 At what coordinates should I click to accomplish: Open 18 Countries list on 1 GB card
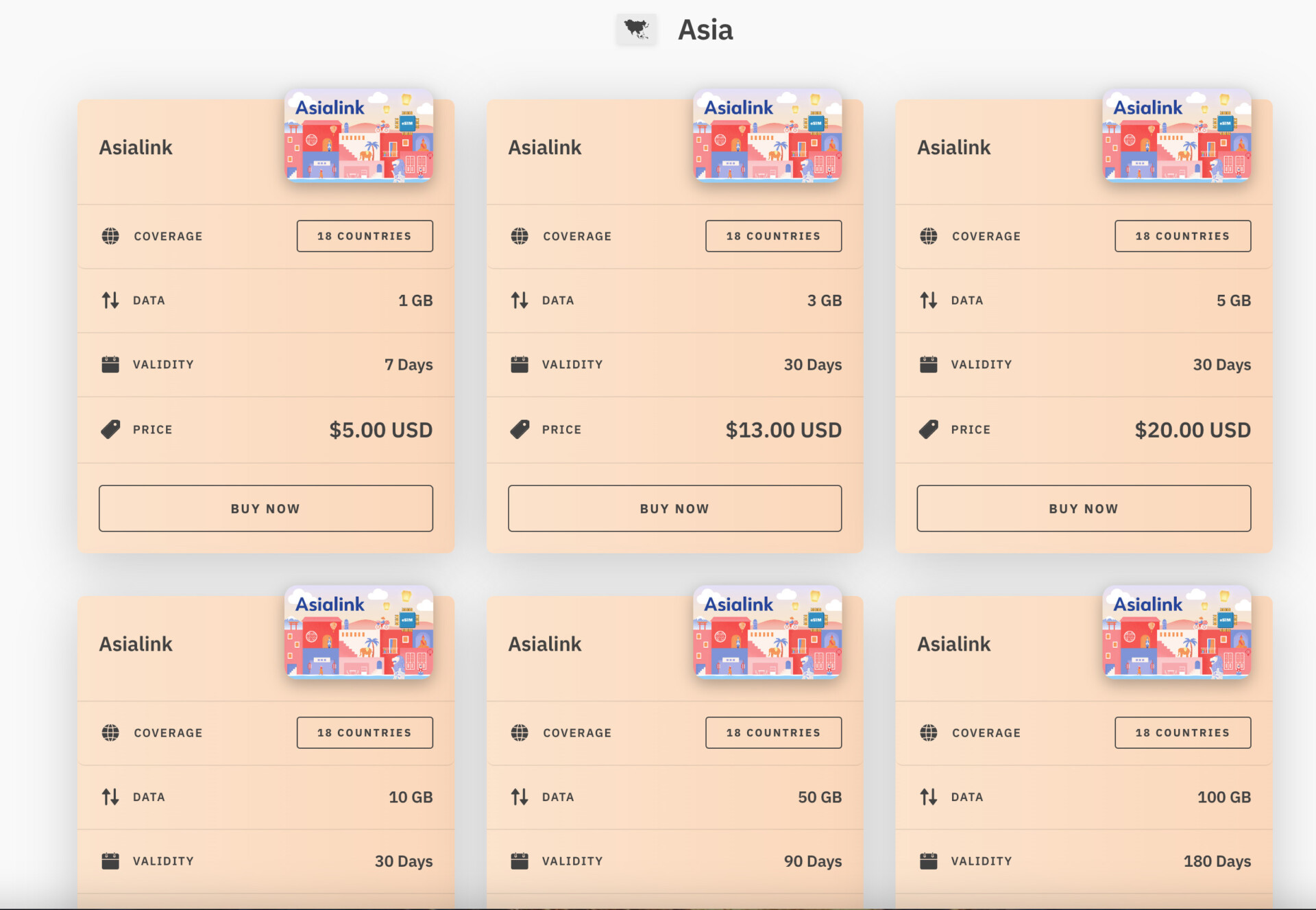(365, 236)
